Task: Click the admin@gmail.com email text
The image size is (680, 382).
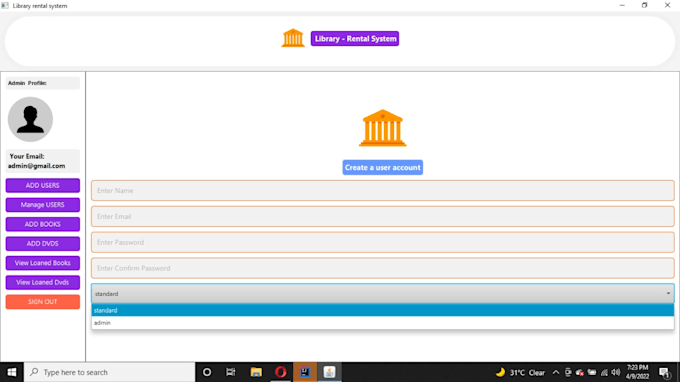Action: point(36,166)
